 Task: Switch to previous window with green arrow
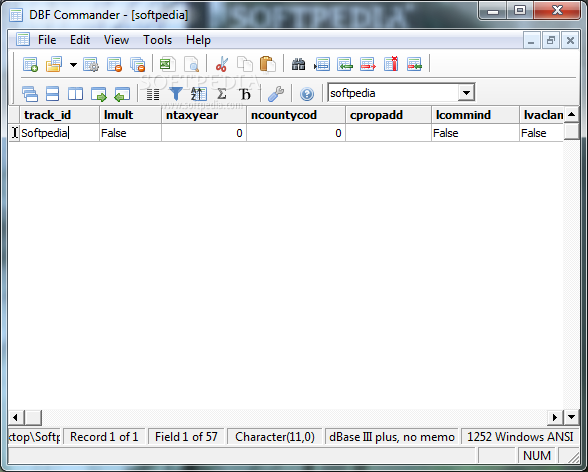click(122, 94)
